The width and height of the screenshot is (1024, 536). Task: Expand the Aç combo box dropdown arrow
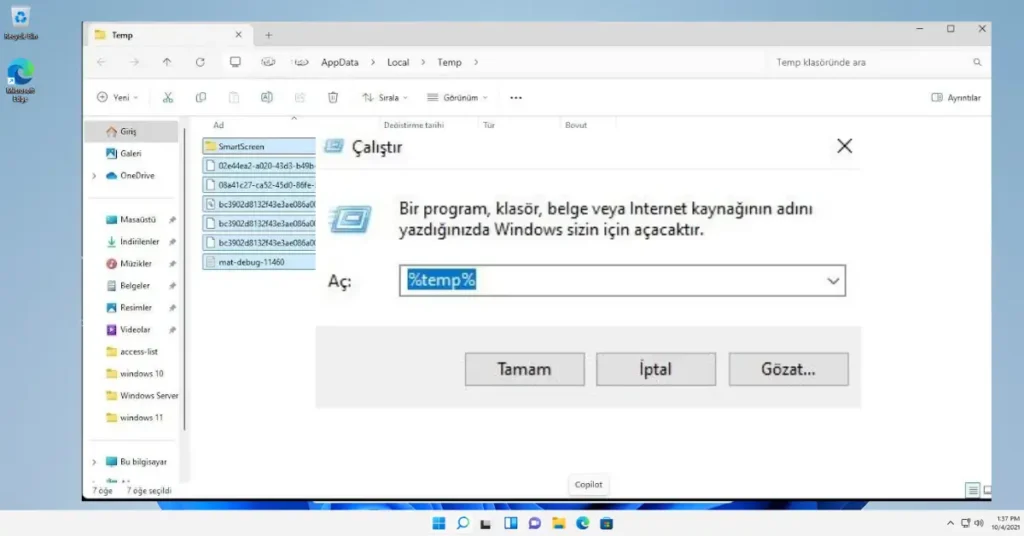833,281
